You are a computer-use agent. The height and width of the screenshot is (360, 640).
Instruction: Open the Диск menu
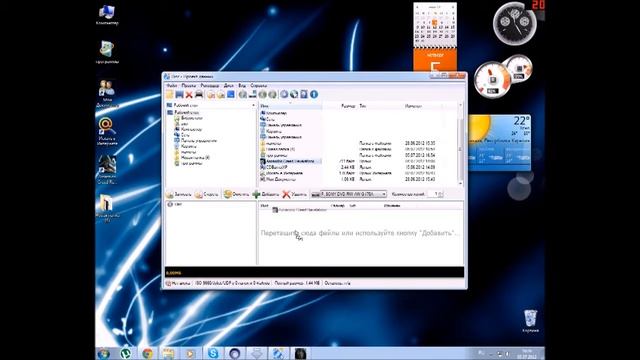(x=229, y=86)
